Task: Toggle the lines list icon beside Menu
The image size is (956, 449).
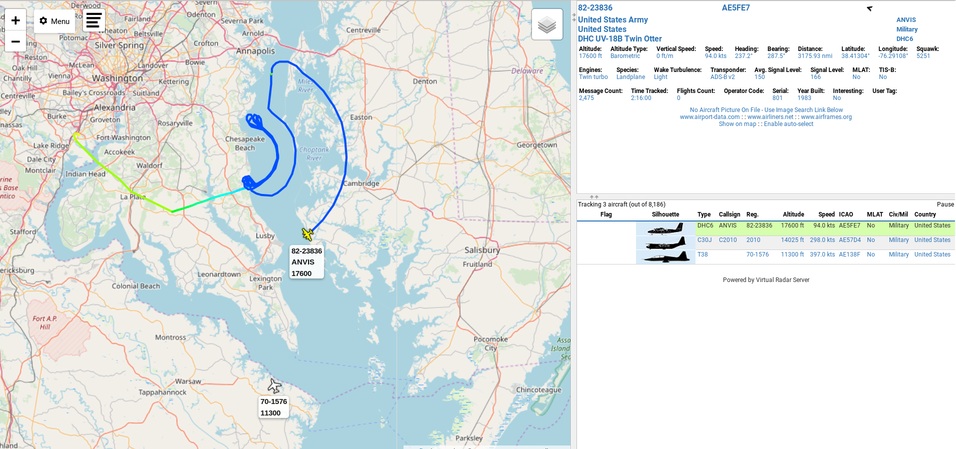Action: coord(93,20)
